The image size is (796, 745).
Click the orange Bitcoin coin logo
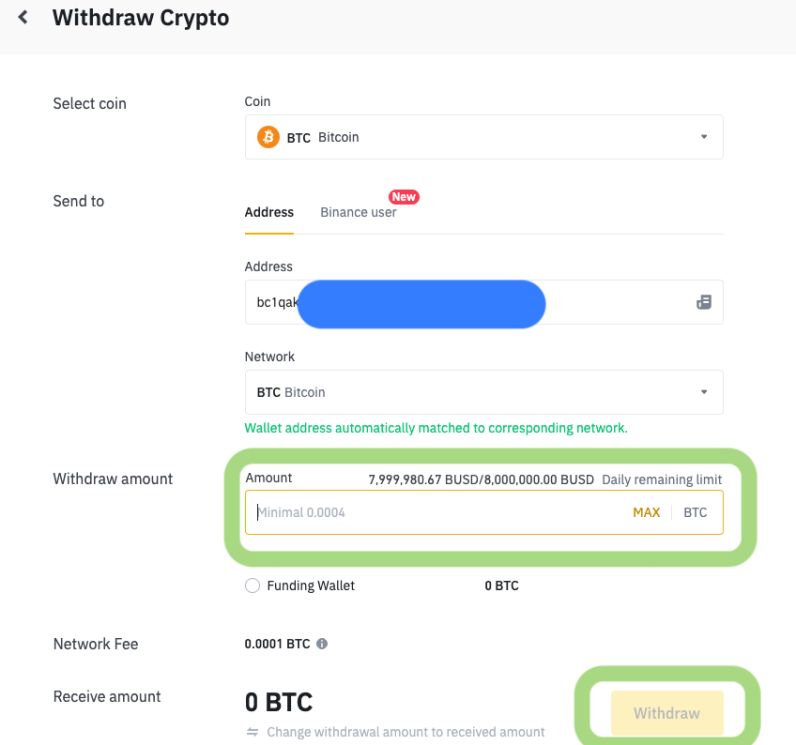point(268,137)
